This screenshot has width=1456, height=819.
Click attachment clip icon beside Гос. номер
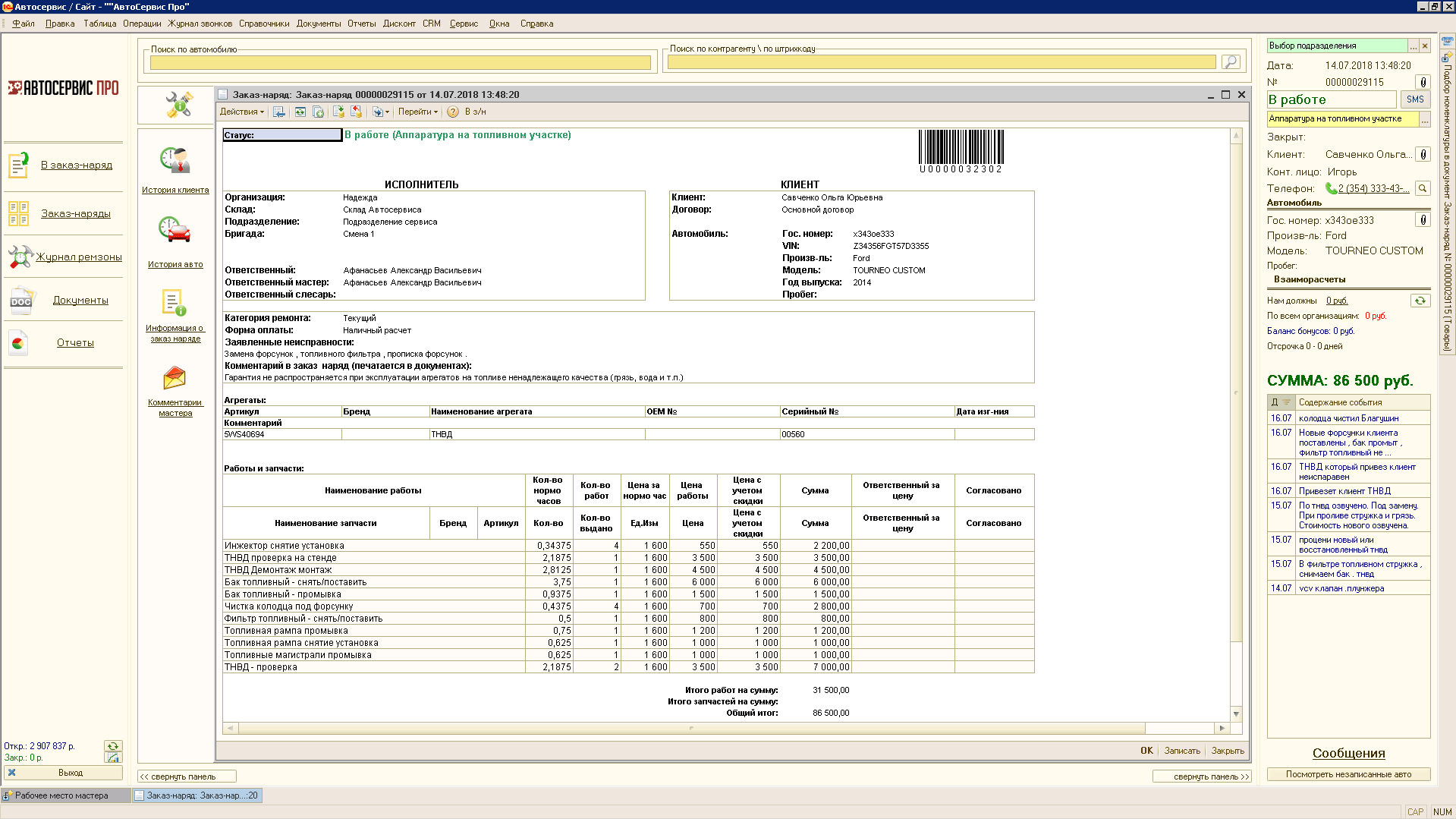pyautogui.click(x=1423, y=220)
